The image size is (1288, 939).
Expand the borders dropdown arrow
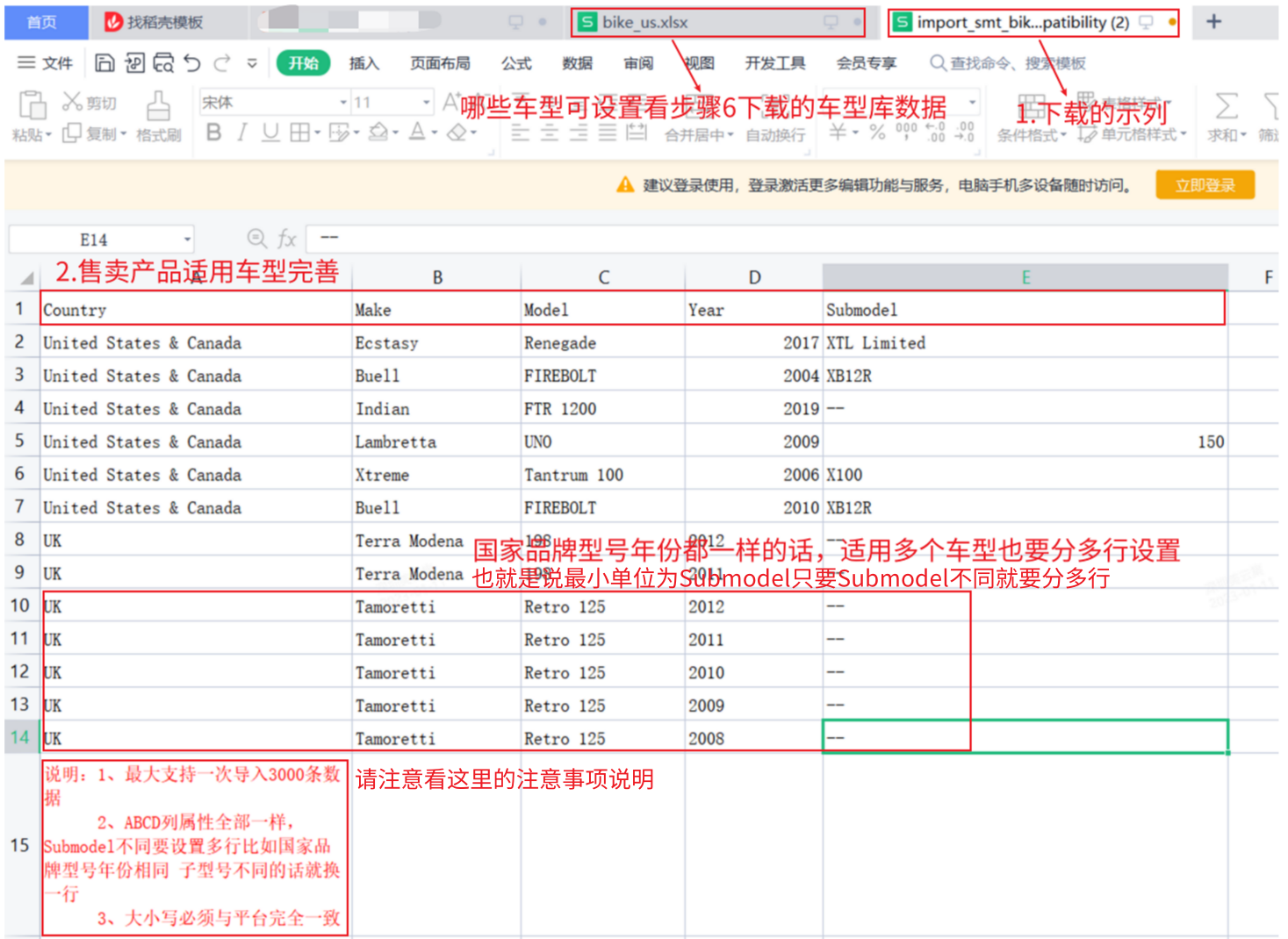pos(317,133)
